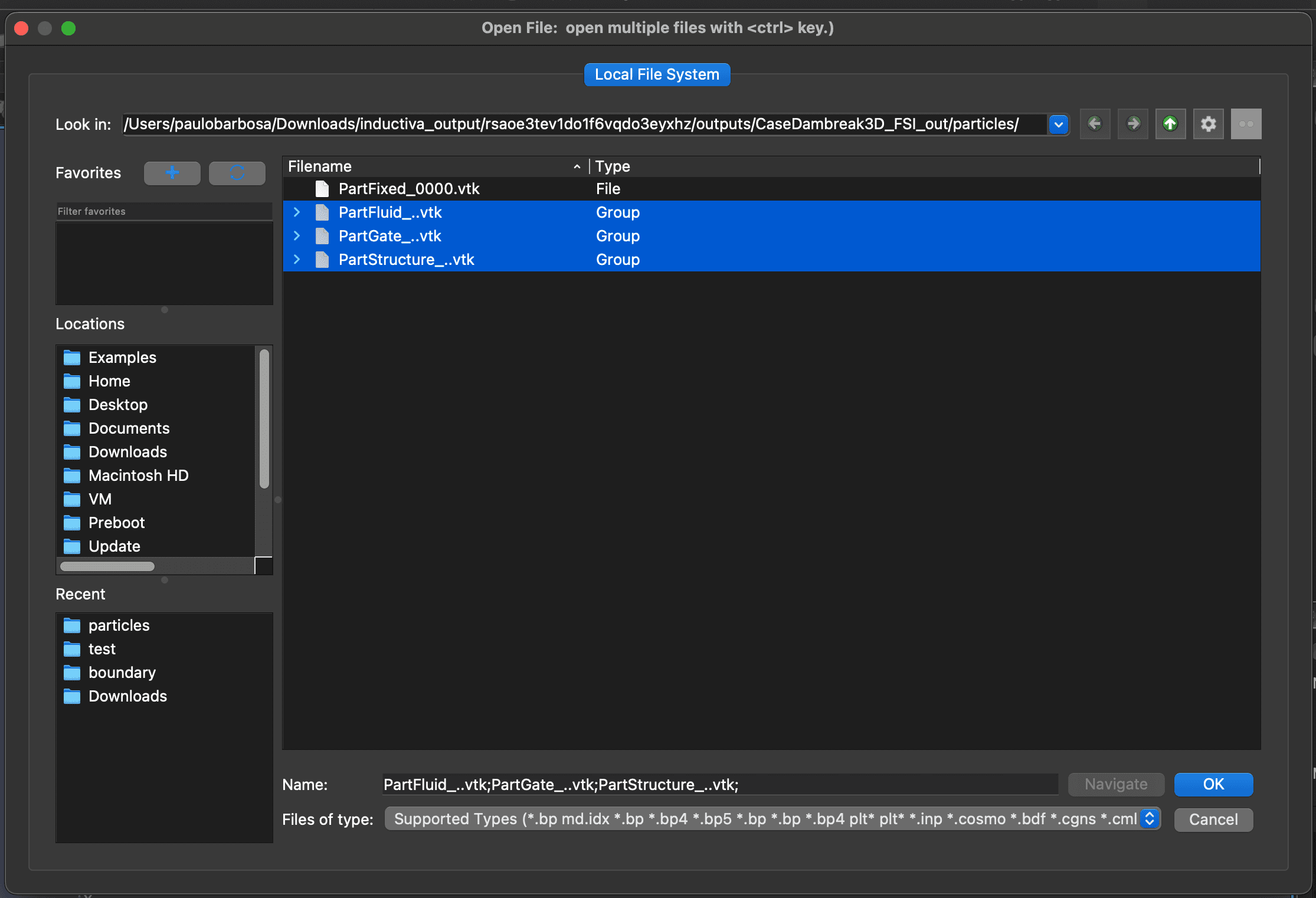Navigate forward in directory history
This screenshot has height=898, width=1316.
pos(1132,124)
